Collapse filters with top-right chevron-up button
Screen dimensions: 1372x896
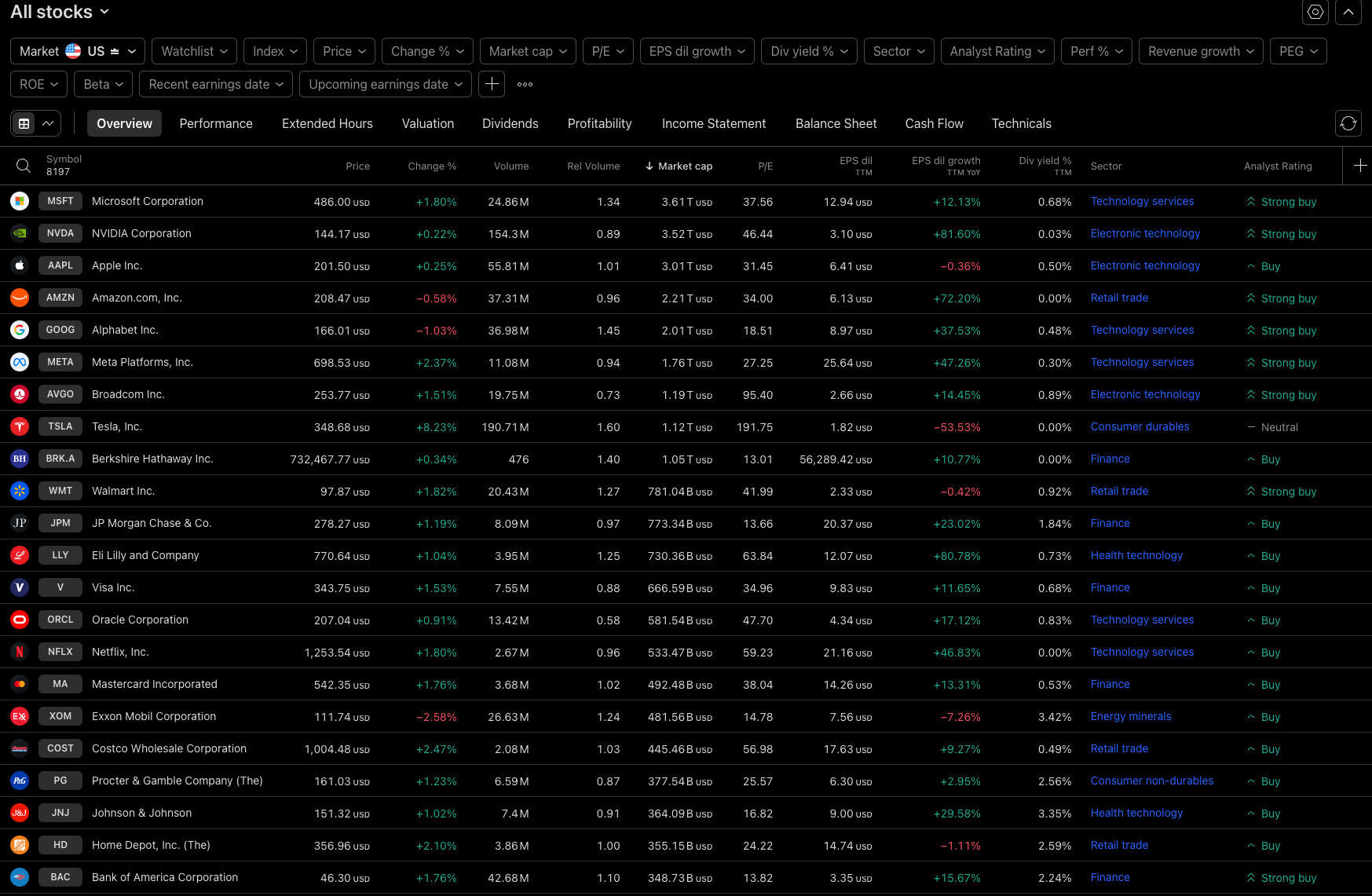tap(1348, 12)
